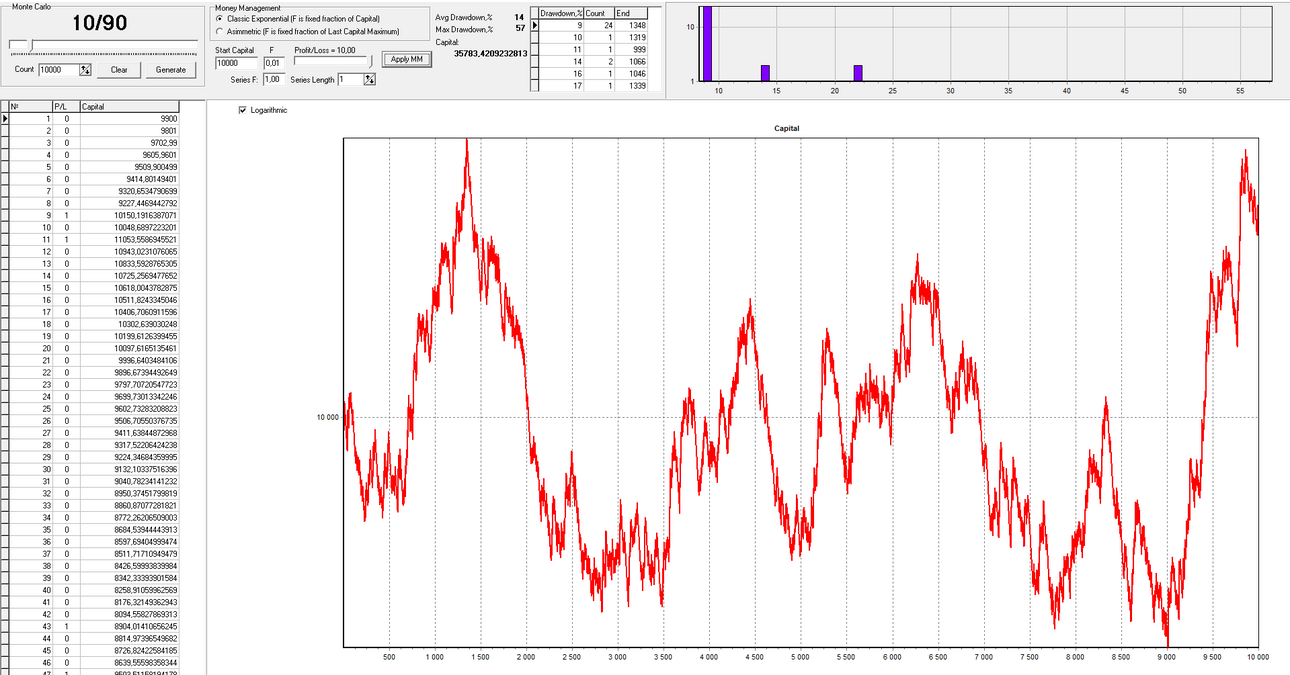The width and height of the screenshot is (1290, 675).
Task: Click the End column header
Action: 630,12
